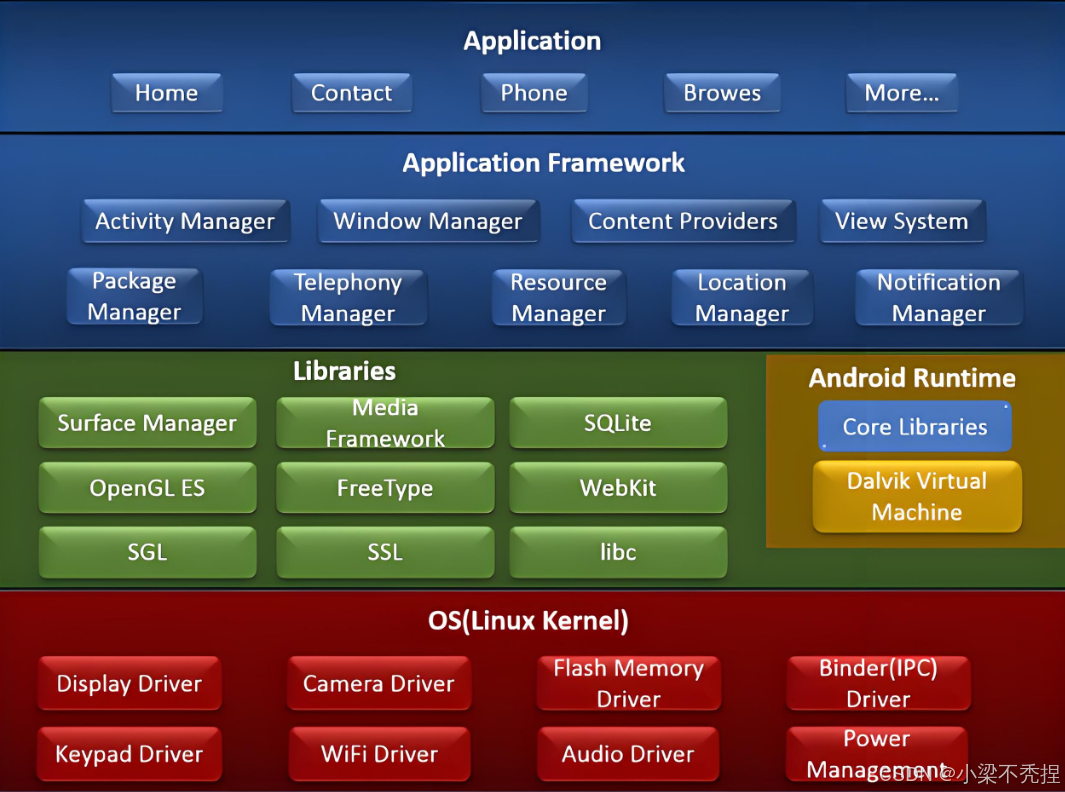Click the Package Manager block

tap(134, 296)
